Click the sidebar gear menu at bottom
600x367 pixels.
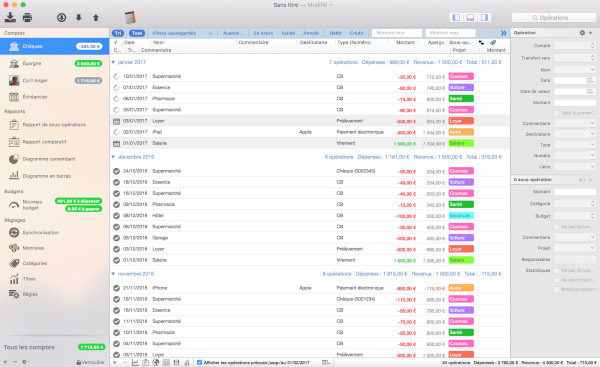pyautogui.click(x=24, y=362)
